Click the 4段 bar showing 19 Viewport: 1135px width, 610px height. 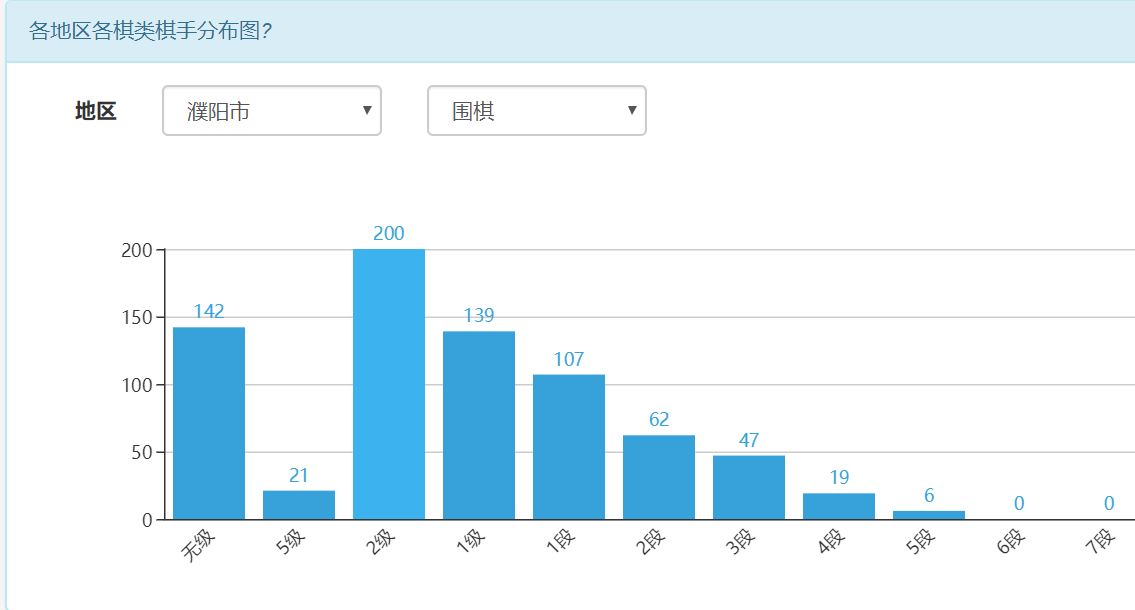pyautogui.click(x=839, y=506)
